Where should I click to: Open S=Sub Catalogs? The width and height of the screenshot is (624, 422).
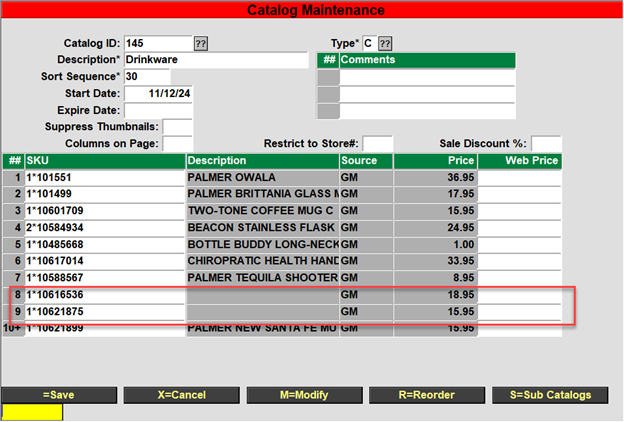click(x=549, y=394)
